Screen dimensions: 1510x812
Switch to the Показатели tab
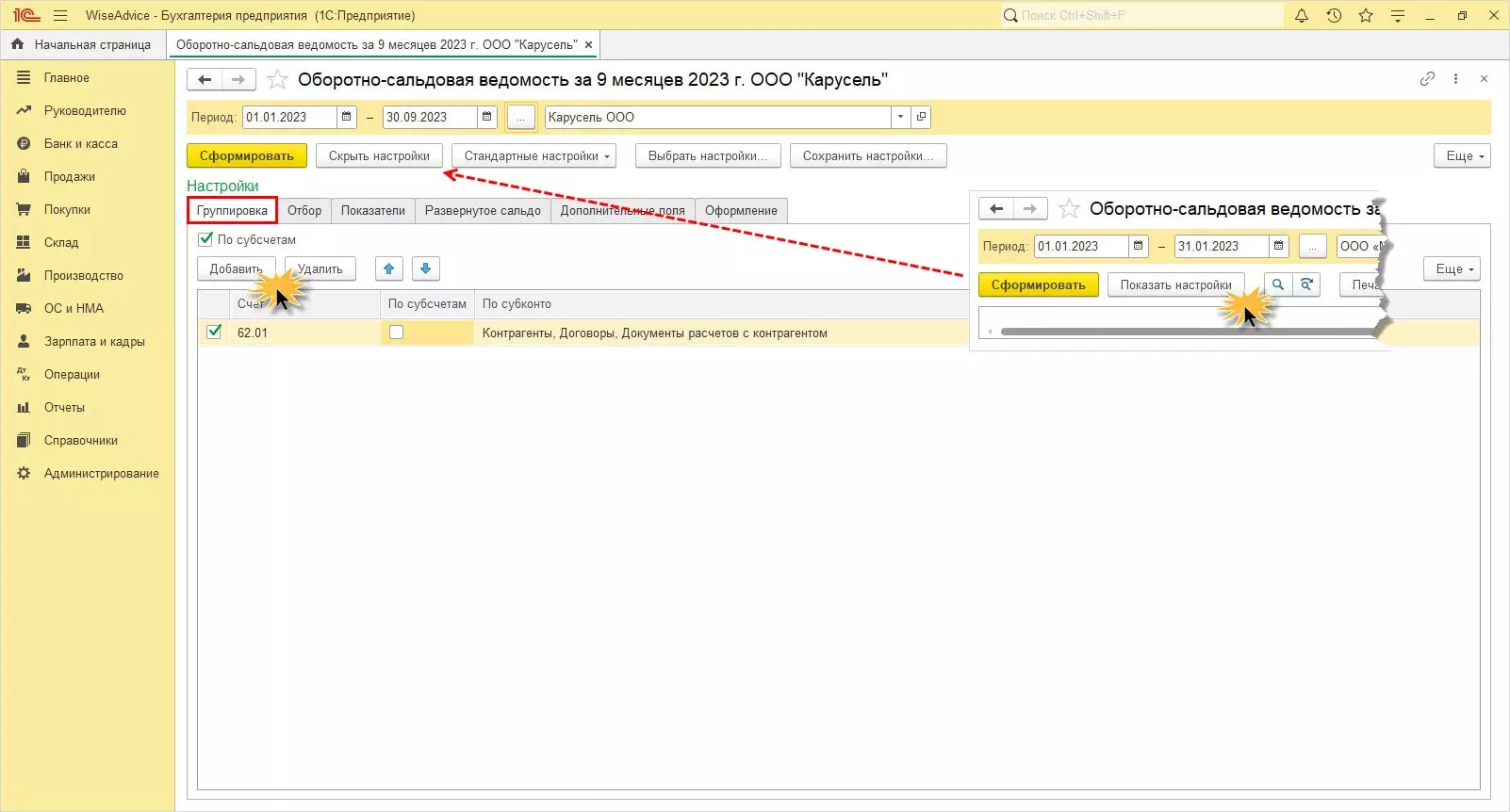[373, 211]
